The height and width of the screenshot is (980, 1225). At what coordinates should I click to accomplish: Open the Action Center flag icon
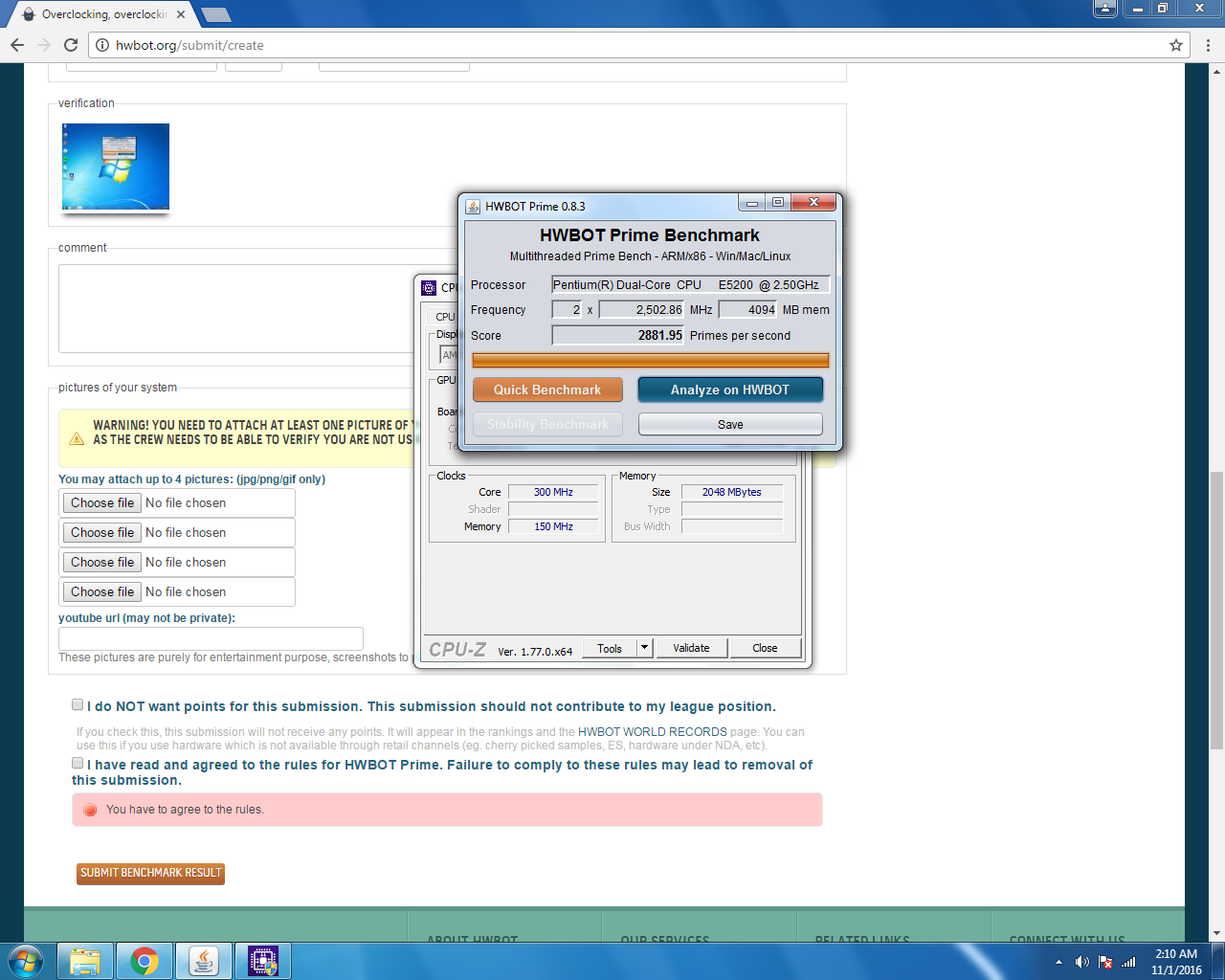click(1105, 962)
